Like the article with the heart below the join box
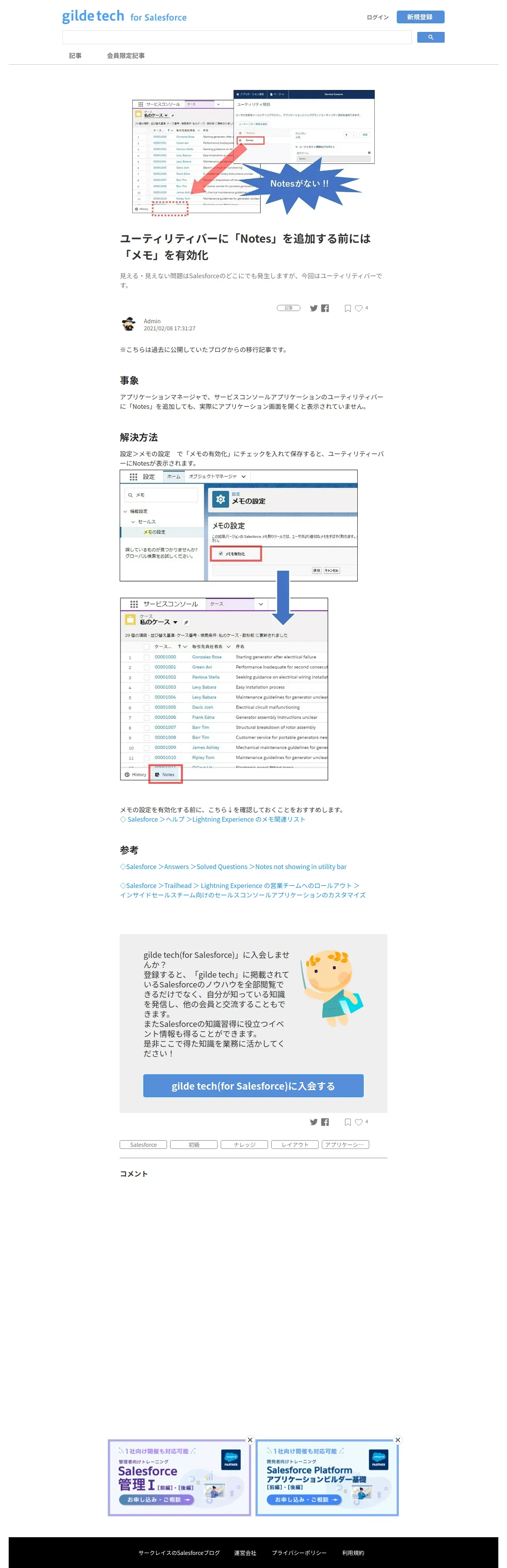Screen dimensions: 507x1568 (359, 1122)
